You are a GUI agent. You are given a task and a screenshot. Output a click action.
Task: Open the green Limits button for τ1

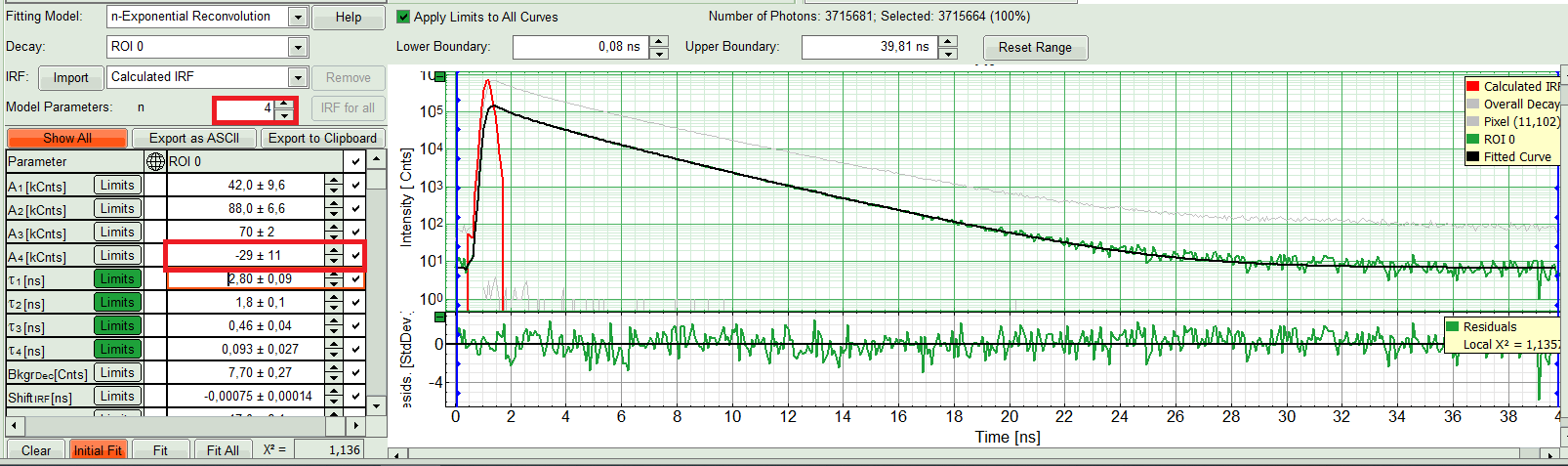point(117,278)
